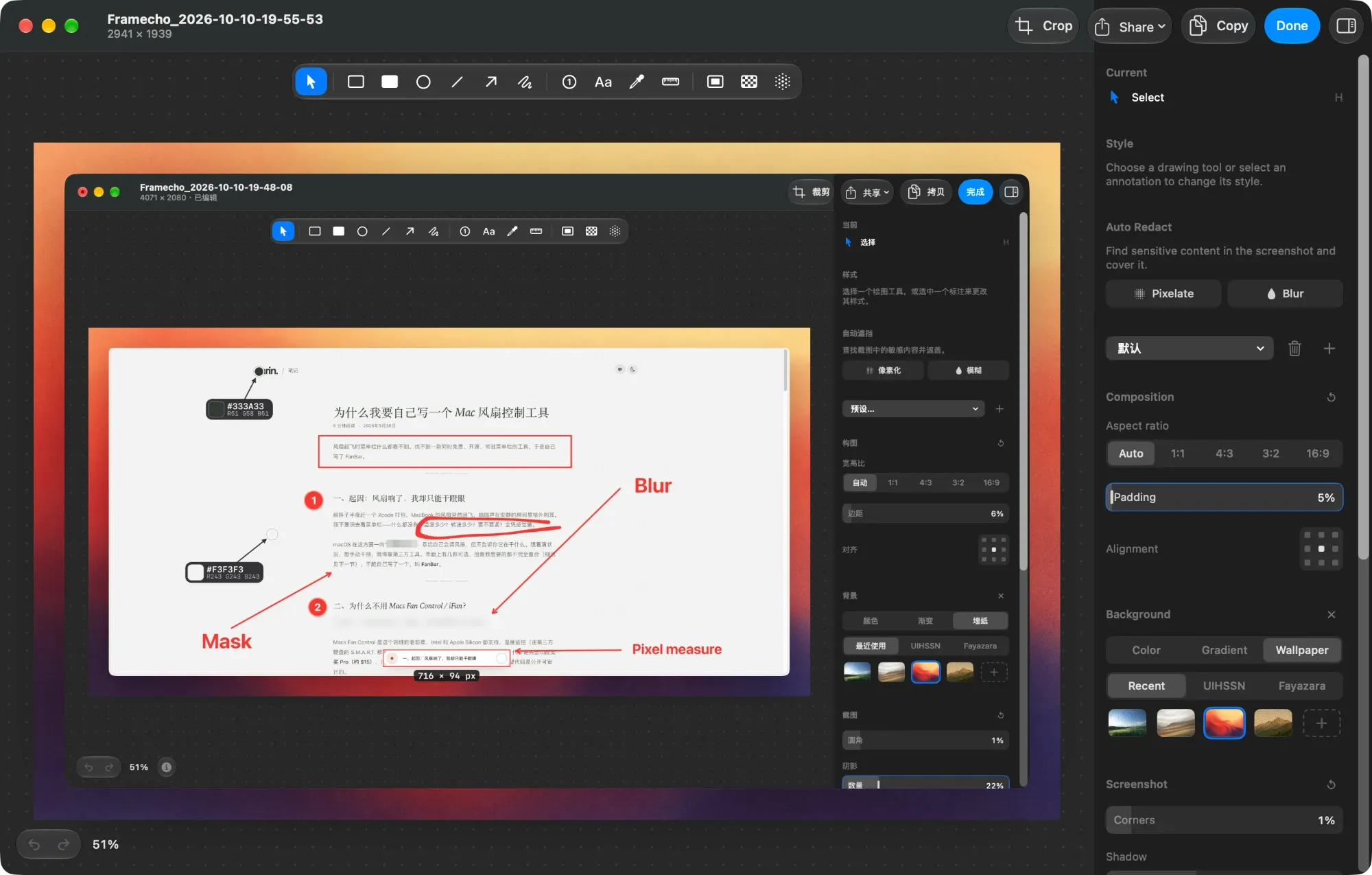Switch background to Color tab
The width and height of the screenshot is (1372, 875).
(1146, 650)
